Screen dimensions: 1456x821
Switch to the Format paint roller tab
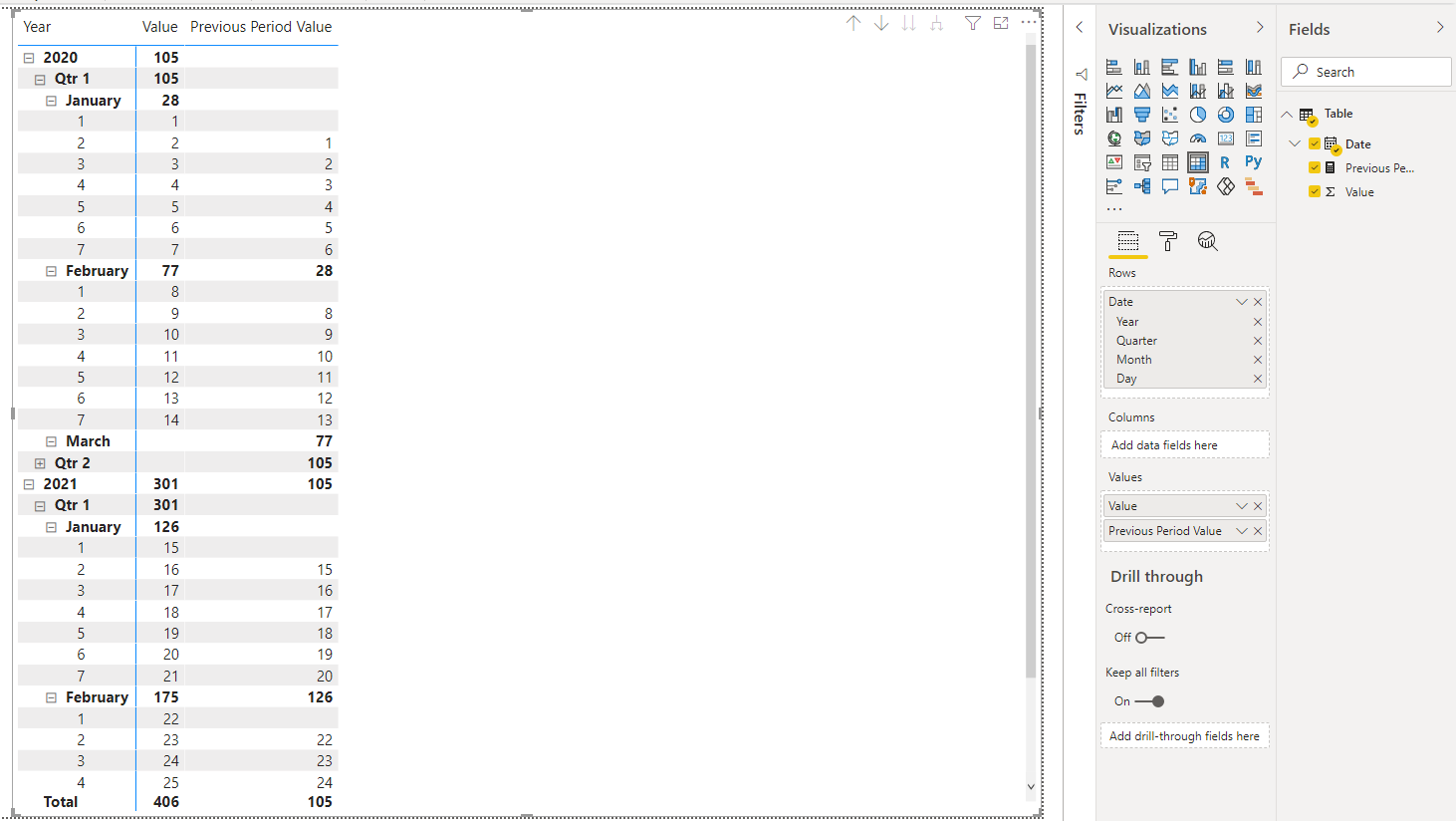tap(1168, 241)
